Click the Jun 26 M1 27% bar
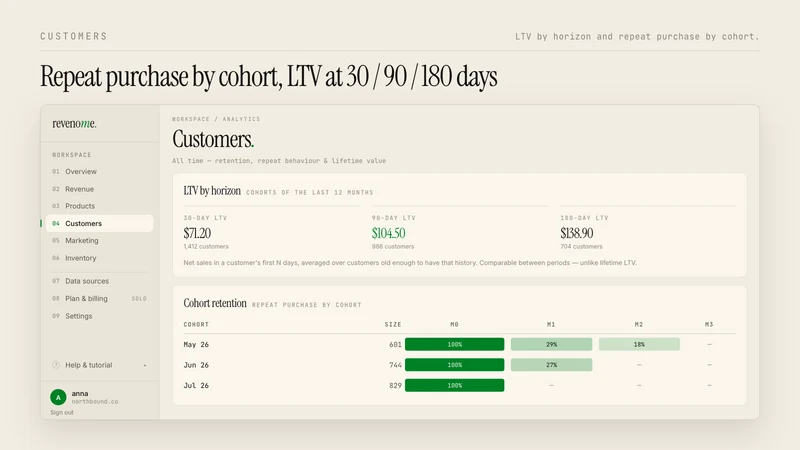Viewport: 800px width, 450px height. pyautogui.click(x=552, y=365)
